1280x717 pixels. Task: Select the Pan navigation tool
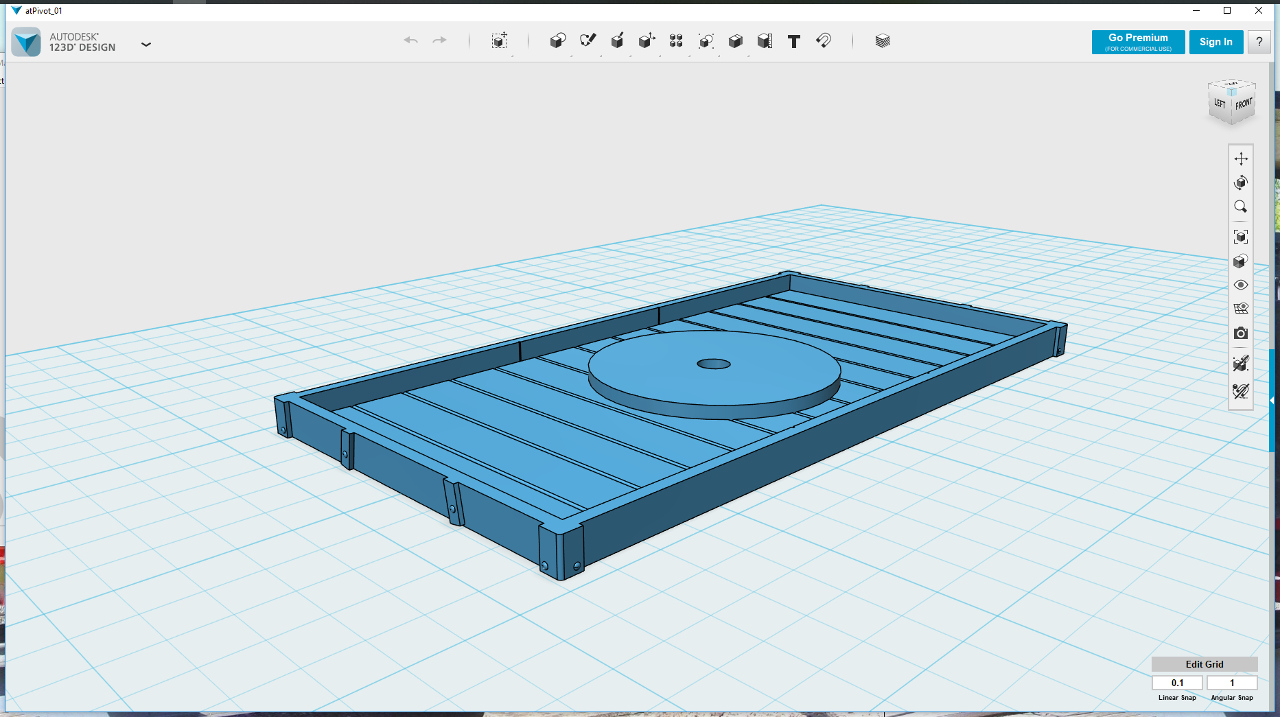click(x=1241, y=159)
